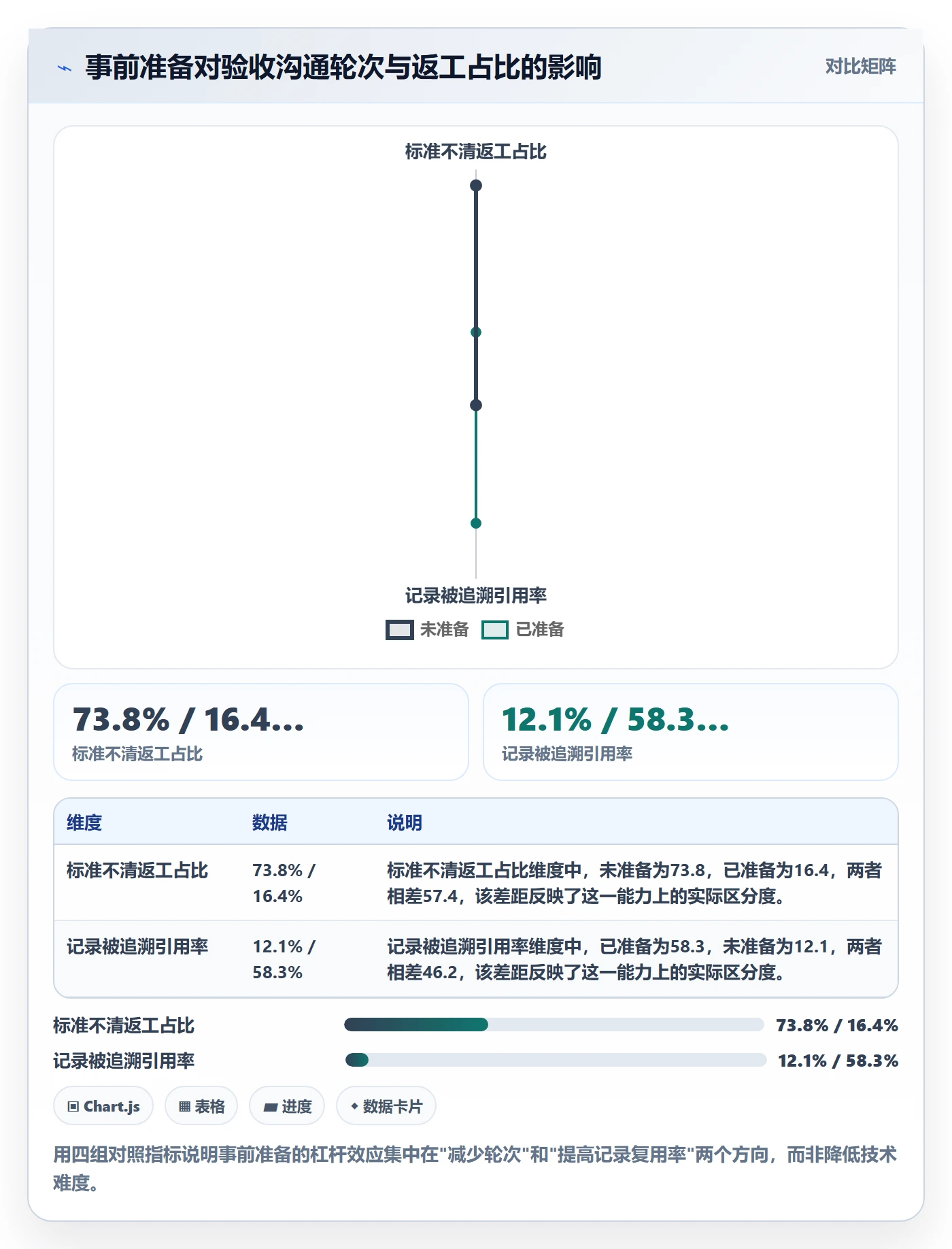Click the footer summary paragraph about 杠杆效应
The height and width of the screenshot is (1249, 952).
tap(475, 1169)
